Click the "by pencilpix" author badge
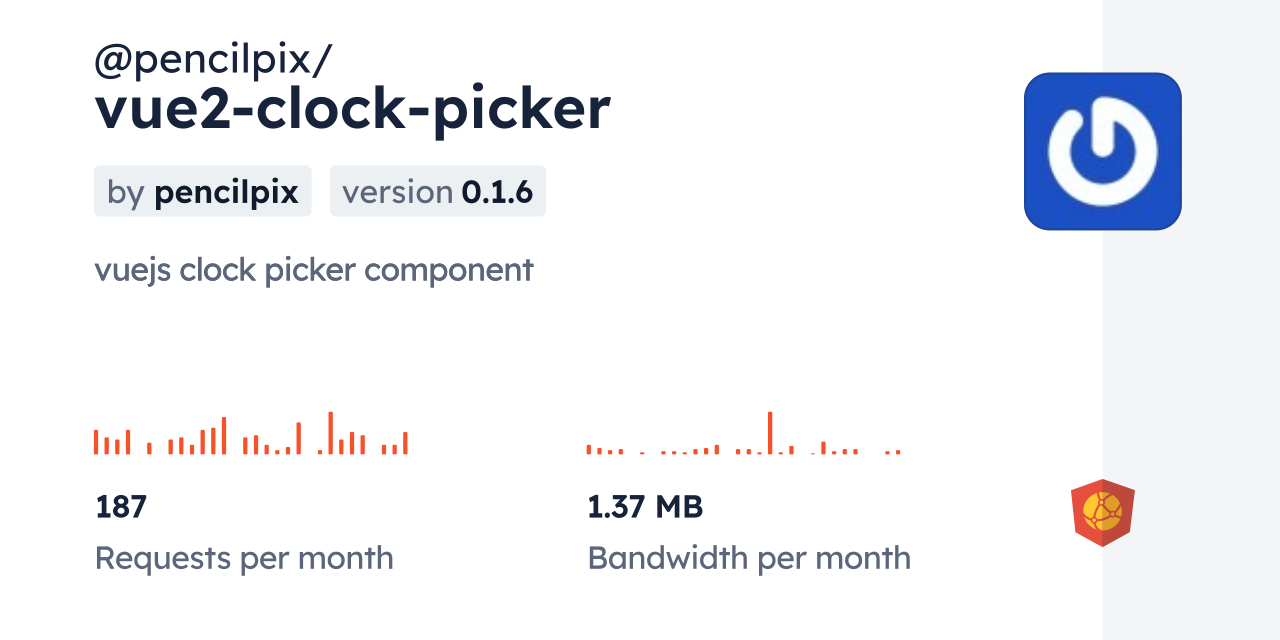The width and height of the screenshot is (1280, 640). (x=203, y=191)
